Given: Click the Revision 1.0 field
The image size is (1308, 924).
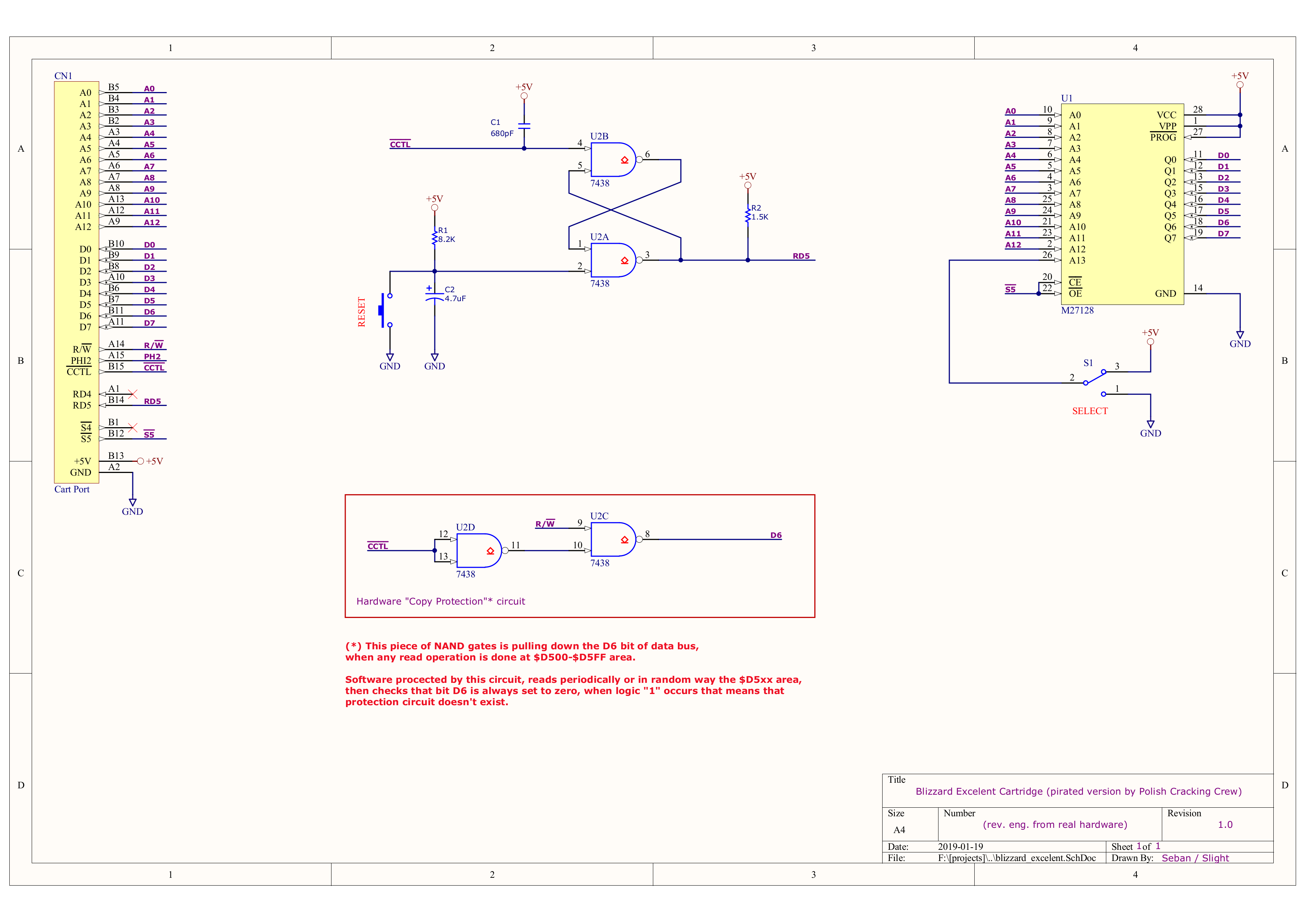Looking at the screenshot, I should 1225,824.
